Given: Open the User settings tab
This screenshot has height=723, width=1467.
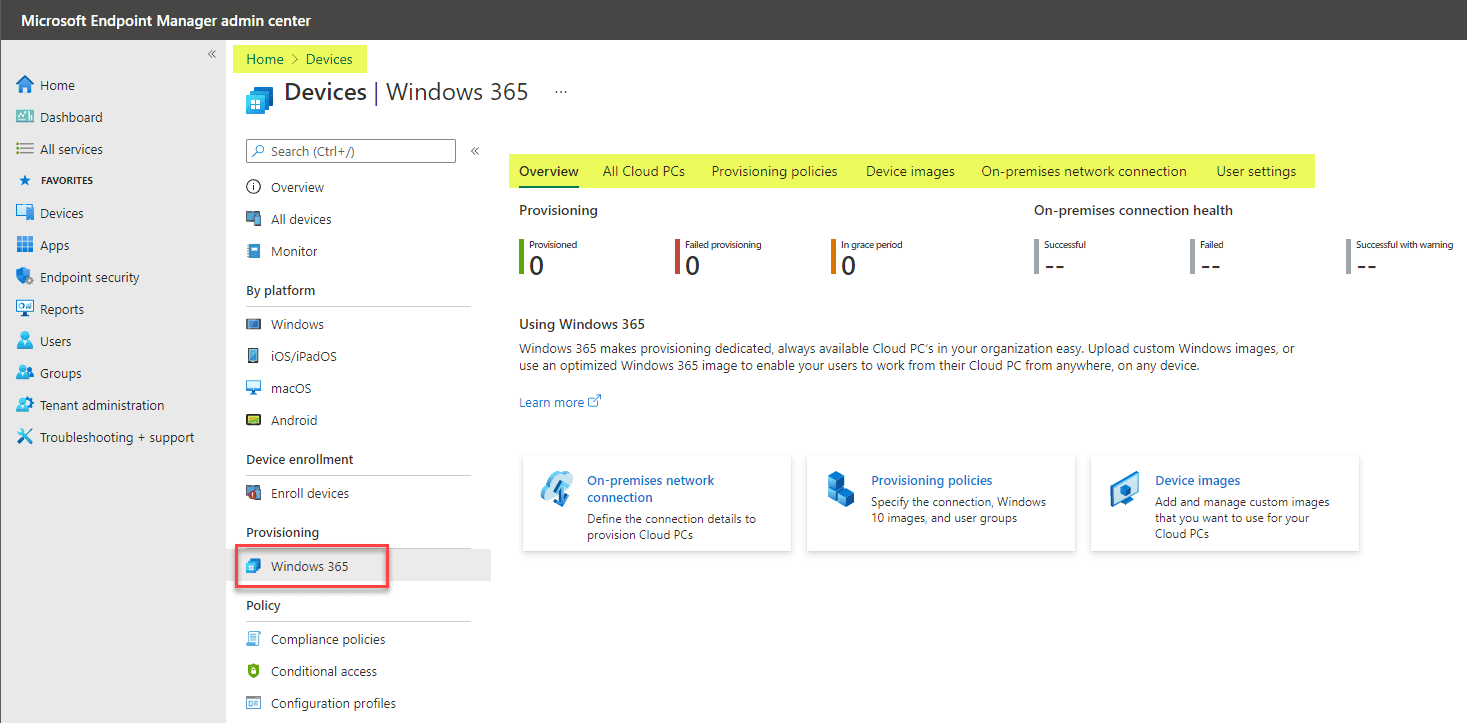Looking at the screenshot, I should pyautogui.click(x=1256, y=171).
